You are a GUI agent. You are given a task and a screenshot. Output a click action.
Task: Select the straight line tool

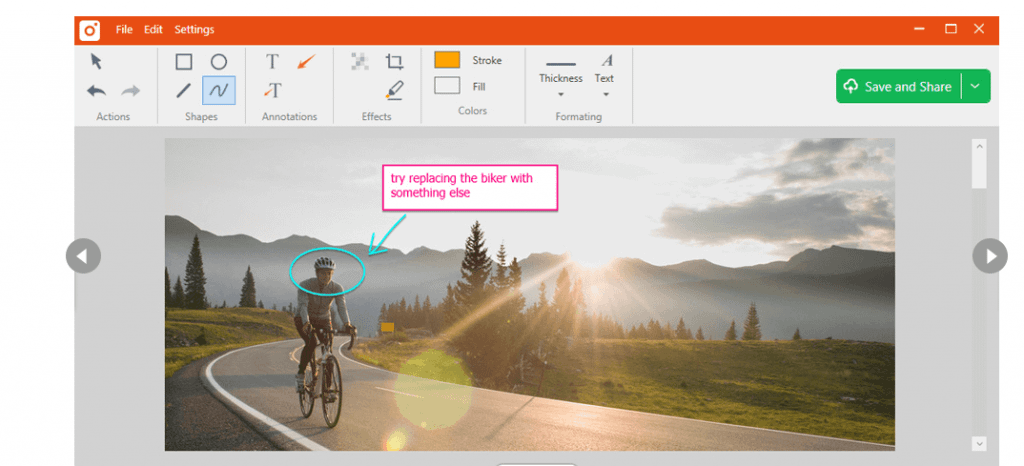[184, 91]
